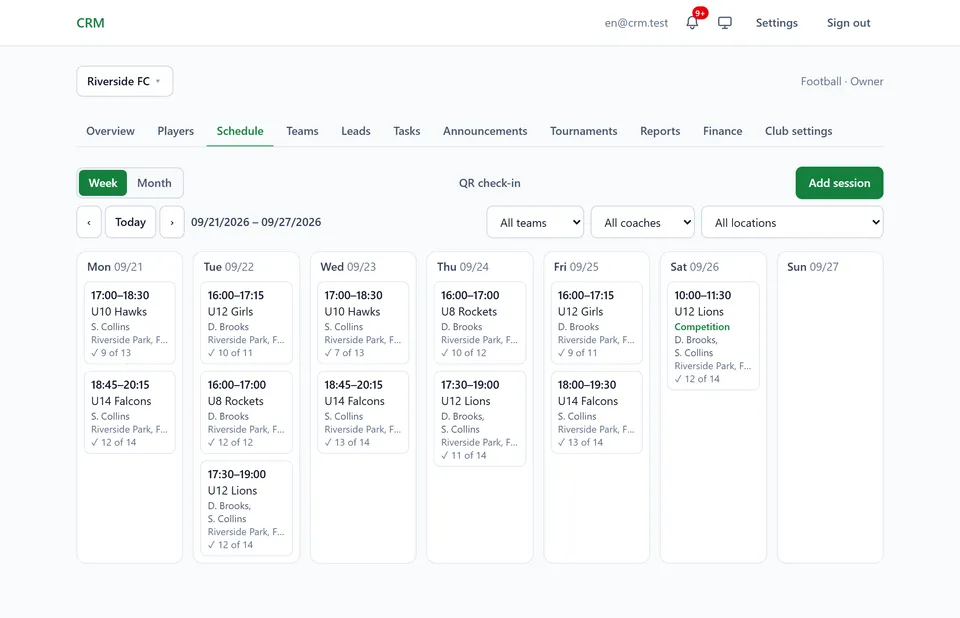Open the Tasks tab
Image resolution: width=960 pixels, height=618 pixels.
pos(407,131)
